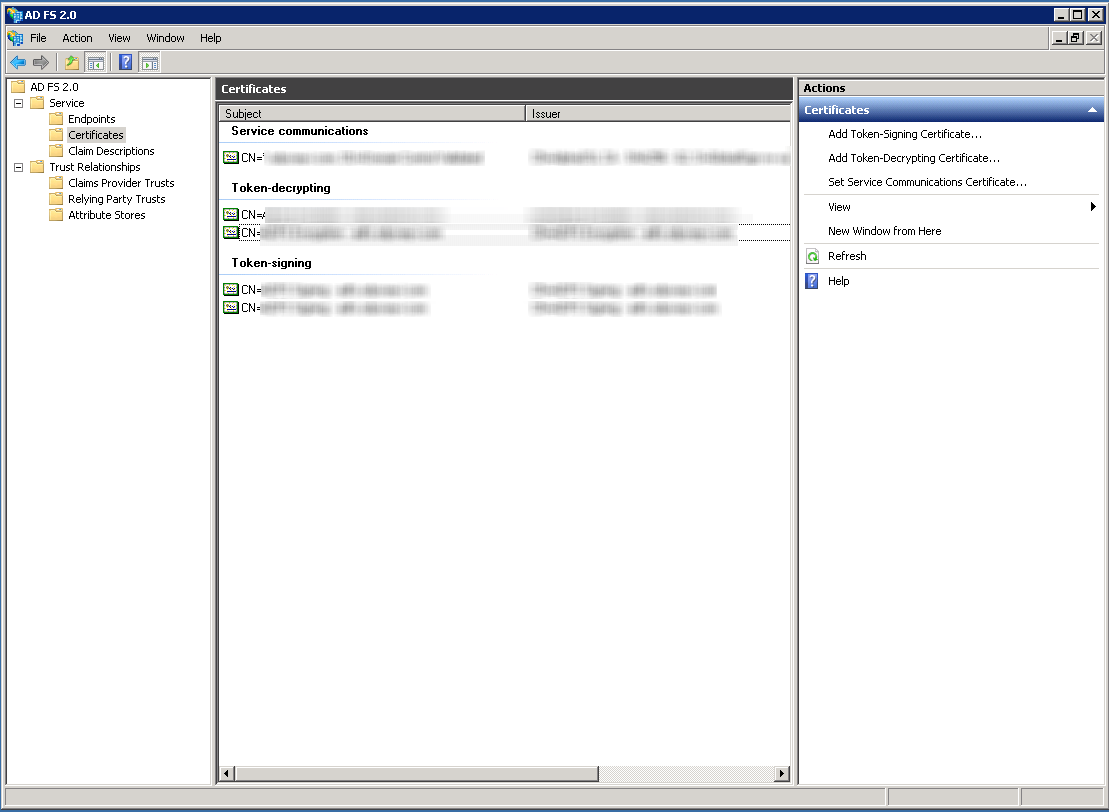Select the Trust Relationships tree item
The height and width of the screenshot is (812, 1109).
click(x=95, y=167)
